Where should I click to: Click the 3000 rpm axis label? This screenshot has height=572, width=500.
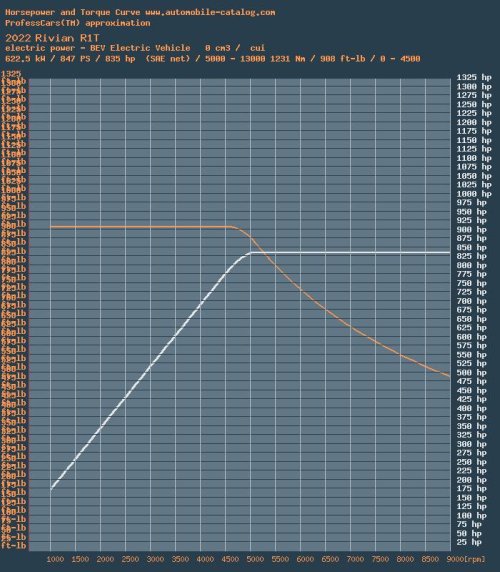(155, 559)
